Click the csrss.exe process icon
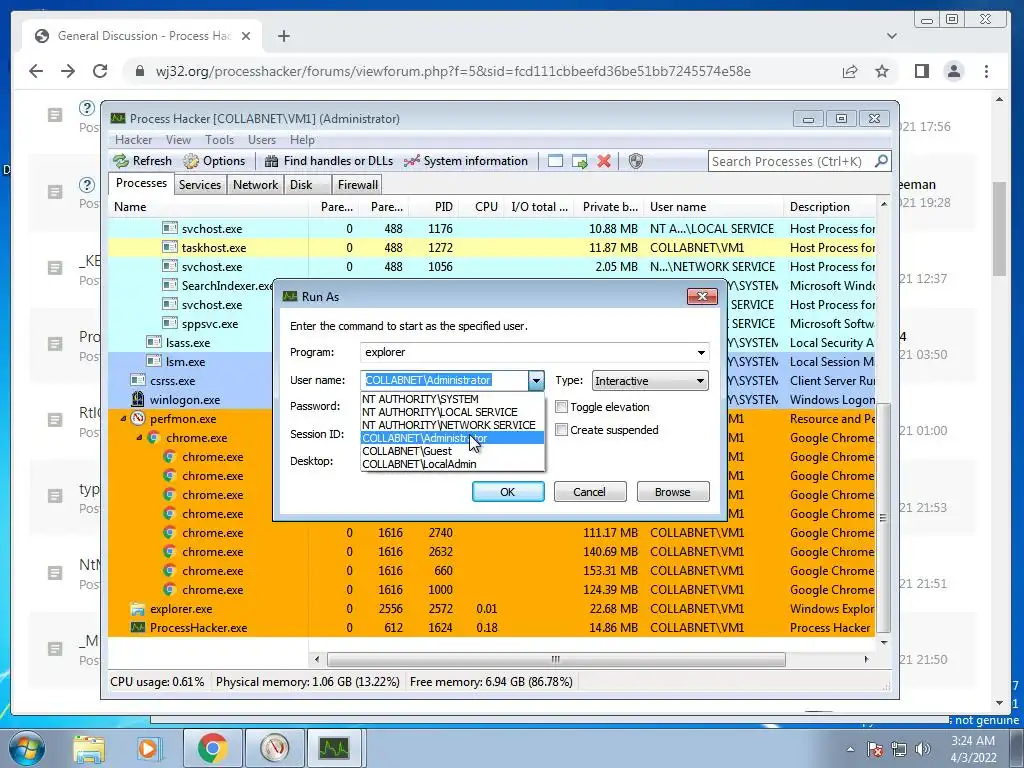The height and width of the screenshot is (768, 1024). [x=138, y=381]
